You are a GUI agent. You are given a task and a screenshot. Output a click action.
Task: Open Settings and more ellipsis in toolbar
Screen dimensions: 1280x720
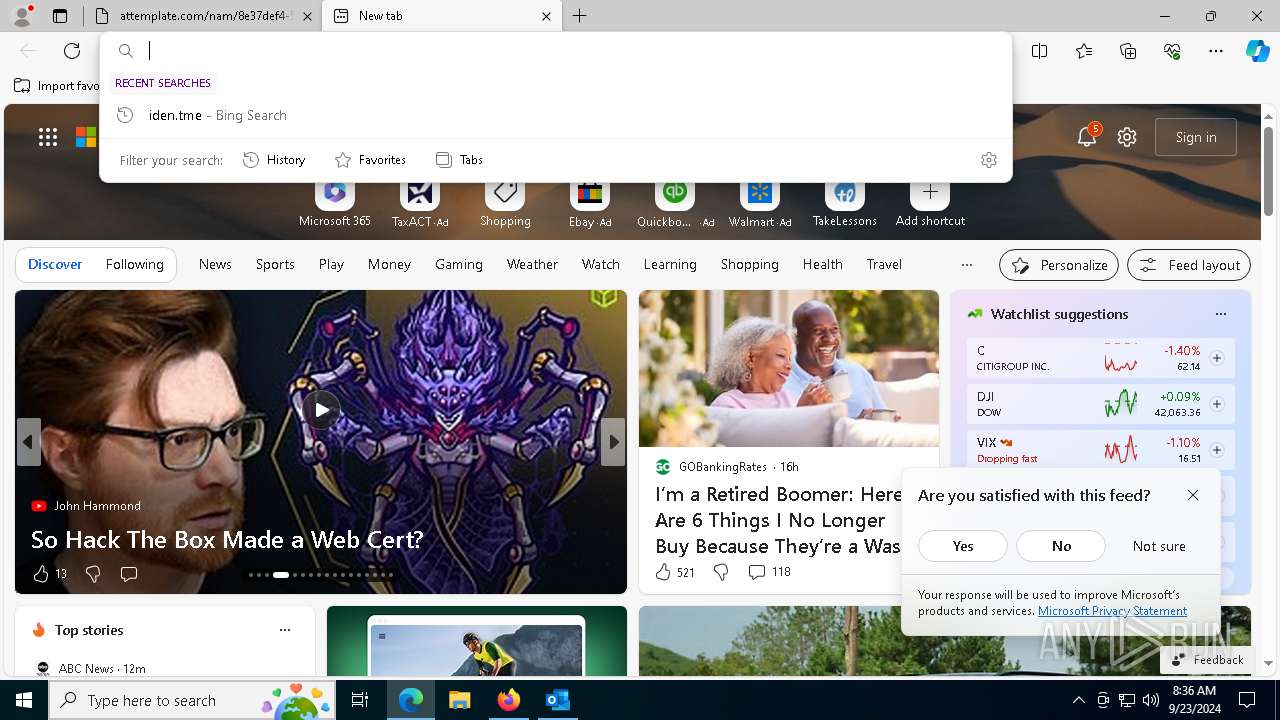(1216, 51)
